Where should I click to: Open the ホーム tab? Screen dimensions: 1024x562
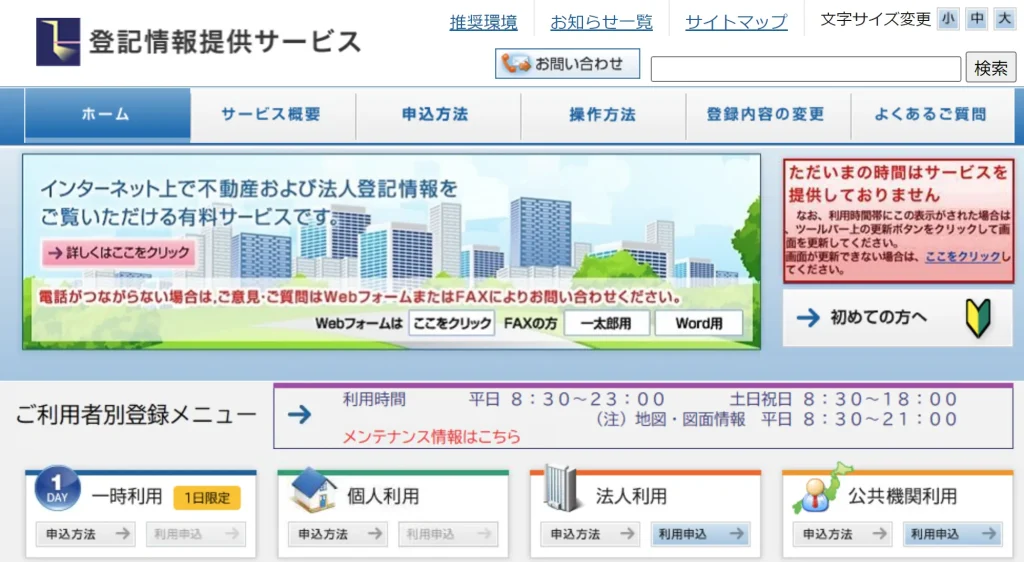107,115
